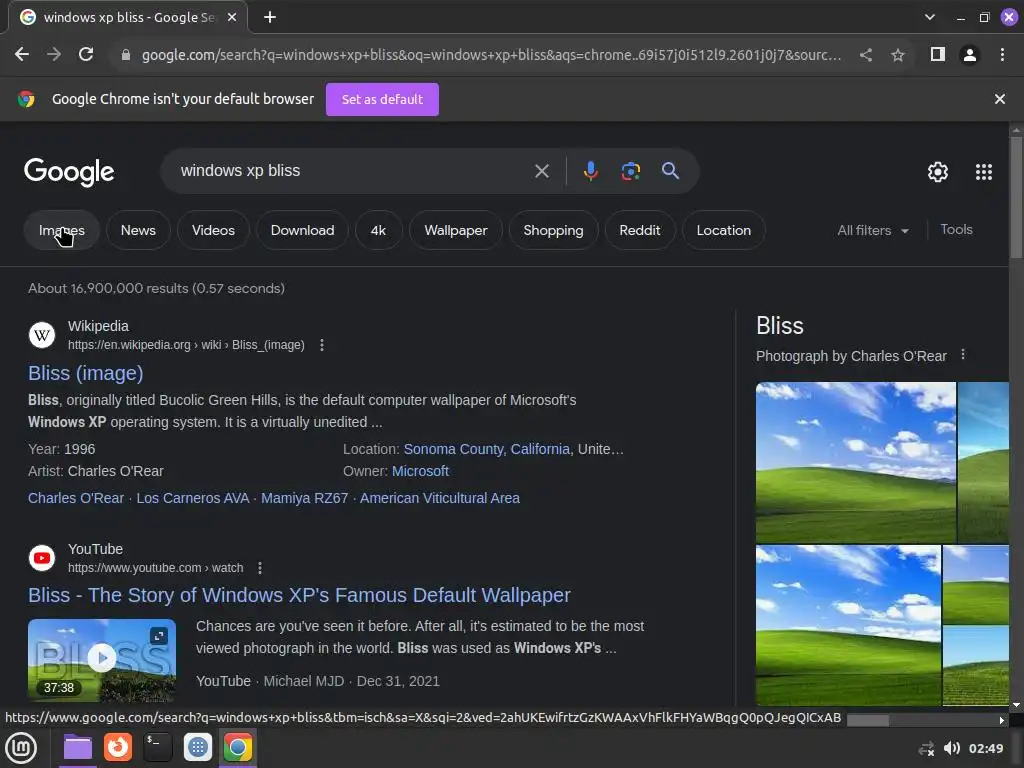Viewport: 1024px width, 768px height.
Task: Open the search Tools options
Action: click(x=956, y=230)
